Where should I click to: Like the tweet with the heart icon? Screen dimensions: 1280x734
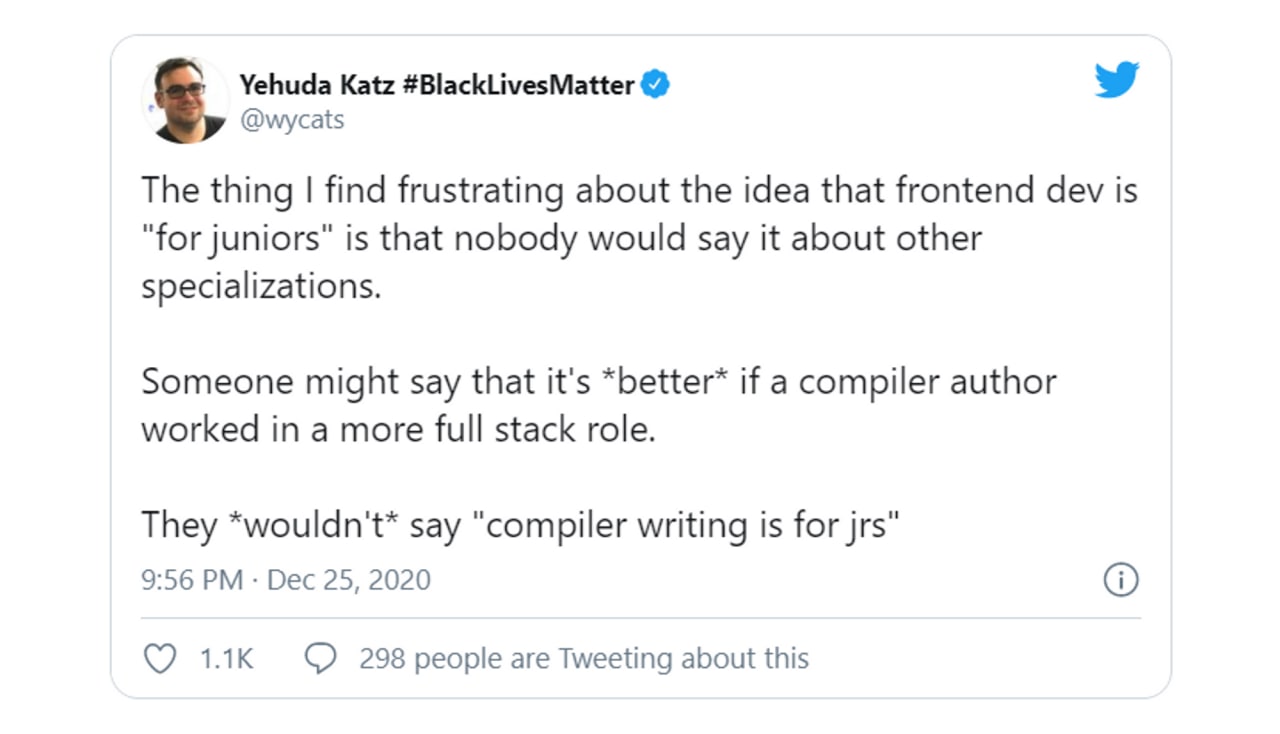(x=160, y=658)
